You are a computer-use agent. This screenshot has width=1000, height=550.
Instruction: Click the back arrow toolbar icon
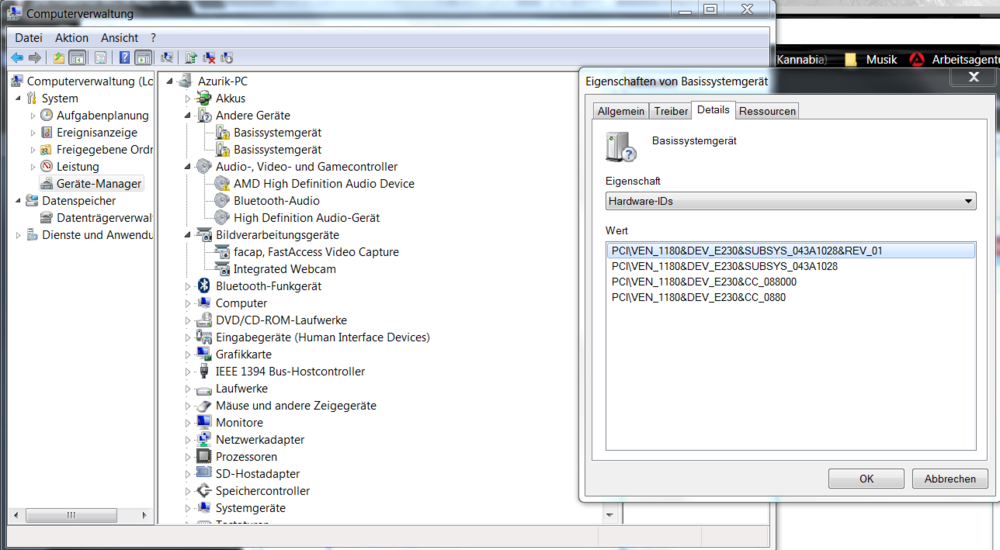click(17, 58)
